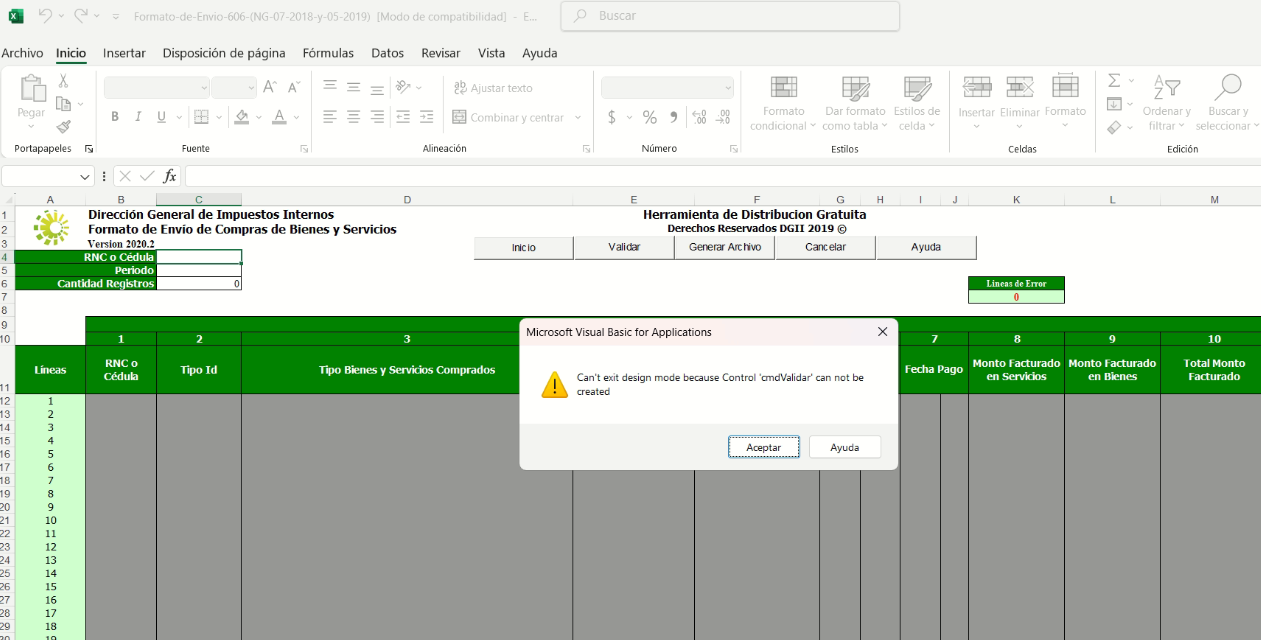Click the AutoSum sigma icon
The image size is (1261, 640).
click(1114, 81)
